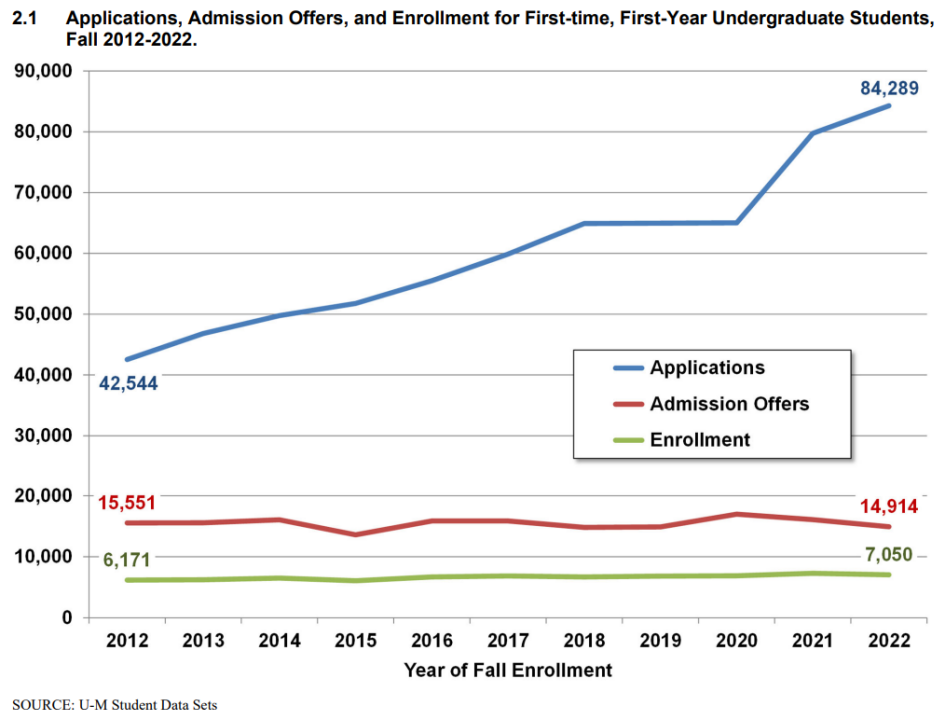945x720 pixels.
Task: Click the 2022 x-axis year label
Action: pos(889,640)
